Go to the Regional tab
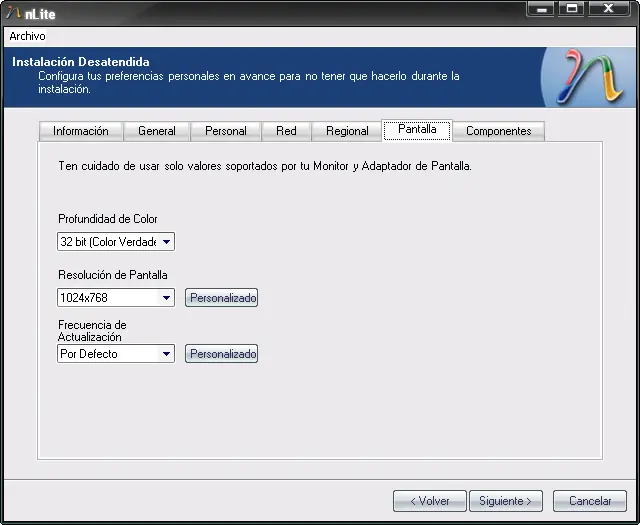 point(347,131)
